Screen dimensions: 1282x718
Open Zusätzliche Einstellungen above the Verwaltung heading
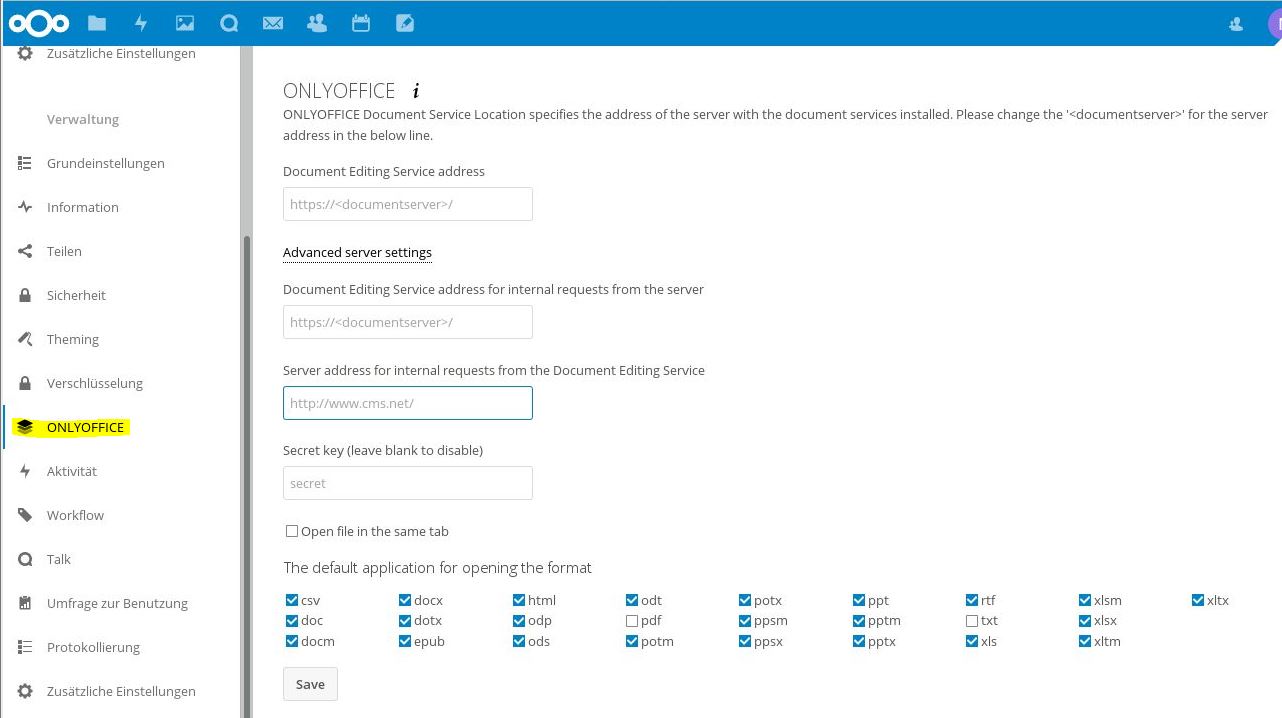coord(121,54)
